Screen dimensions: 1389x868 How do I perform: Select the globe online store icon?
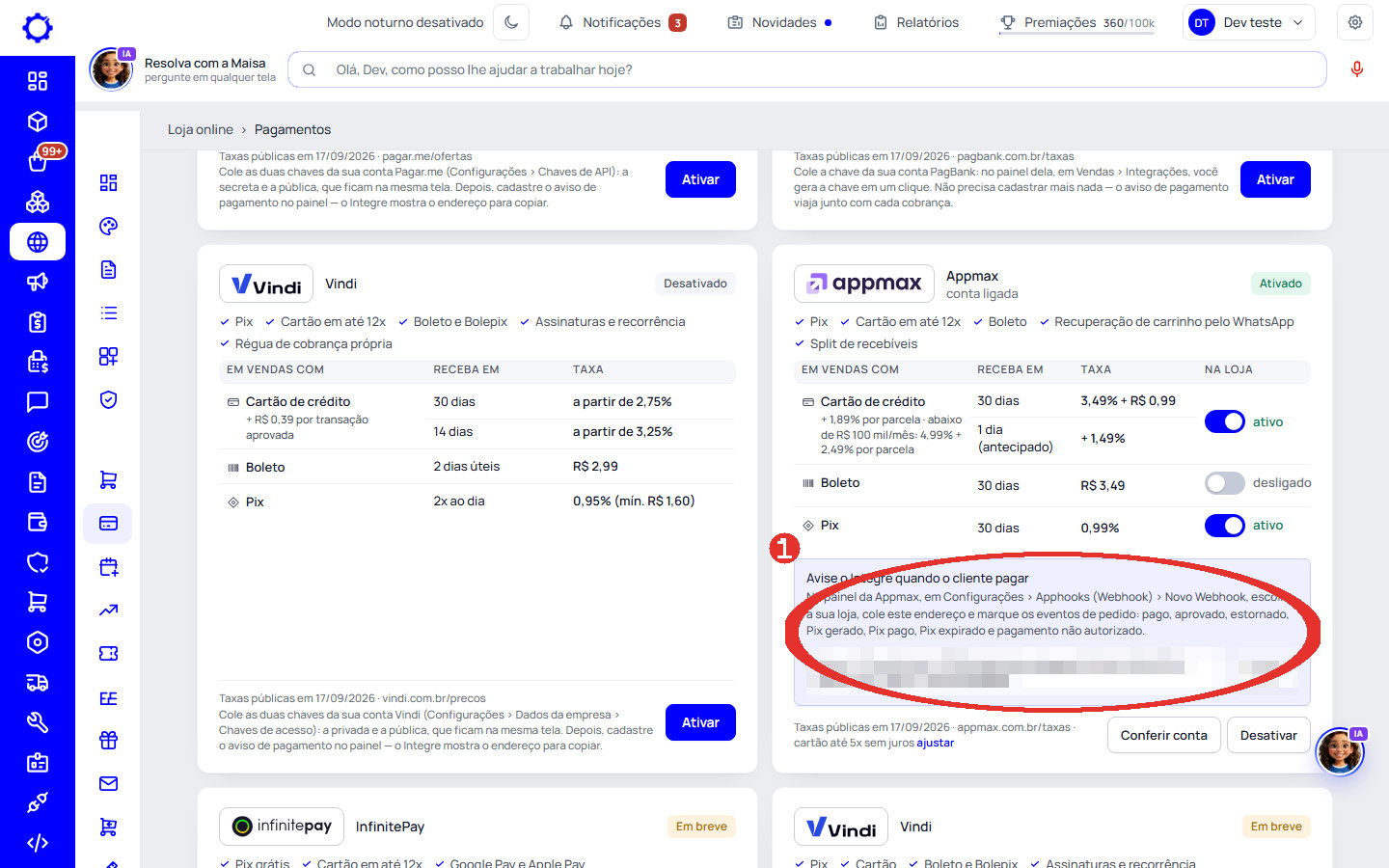pos(38,242)
